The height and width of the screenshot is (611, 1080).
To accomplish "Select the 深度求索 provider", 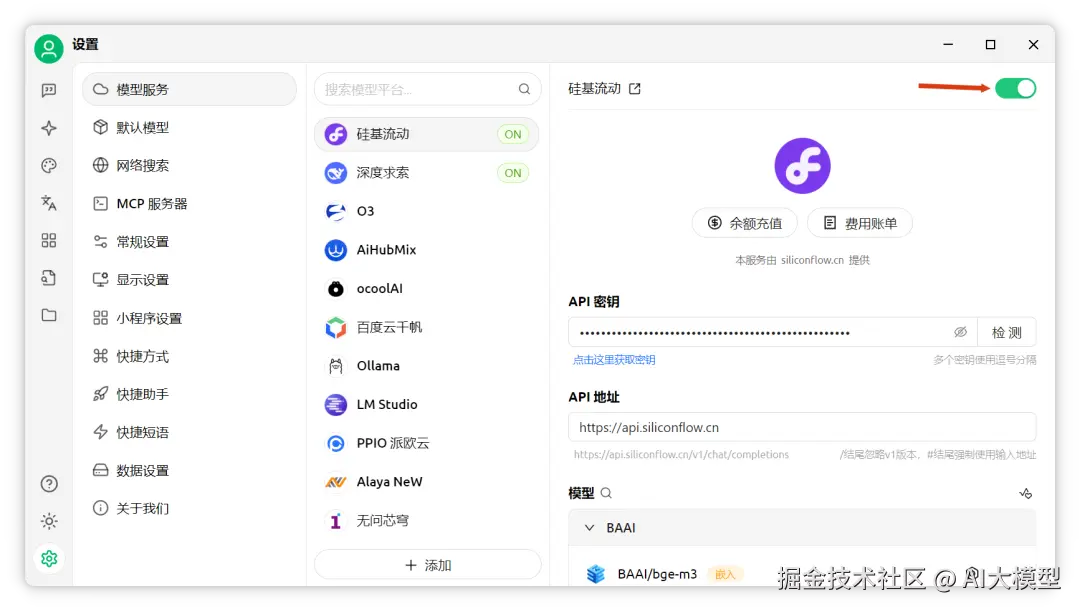I will tap(427, 173).
